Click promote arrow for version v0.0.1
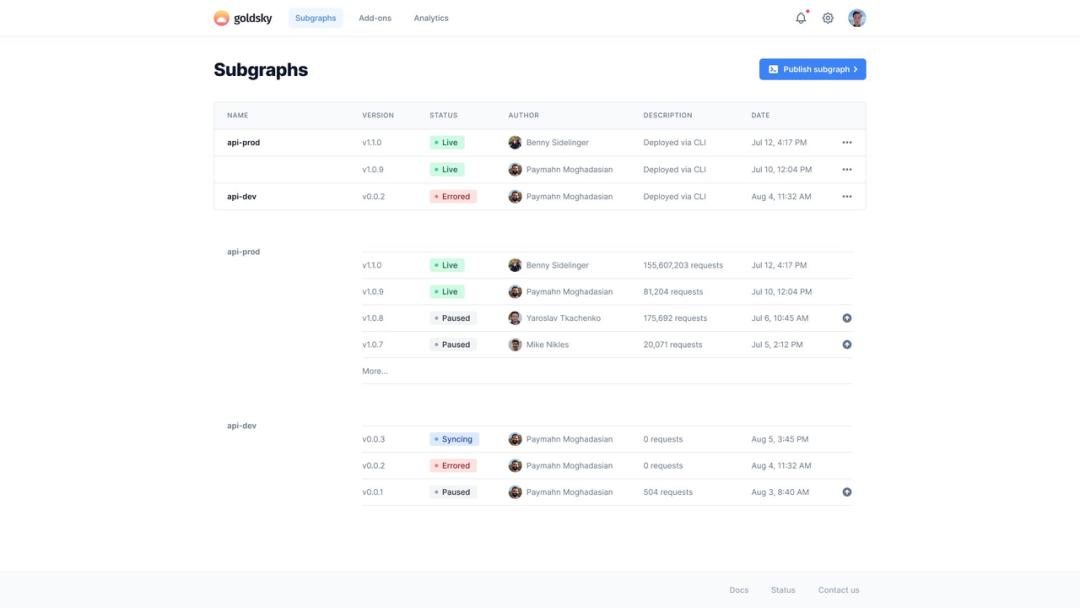Viewport: 1080px width, 608px height. (x=847, y=492)
